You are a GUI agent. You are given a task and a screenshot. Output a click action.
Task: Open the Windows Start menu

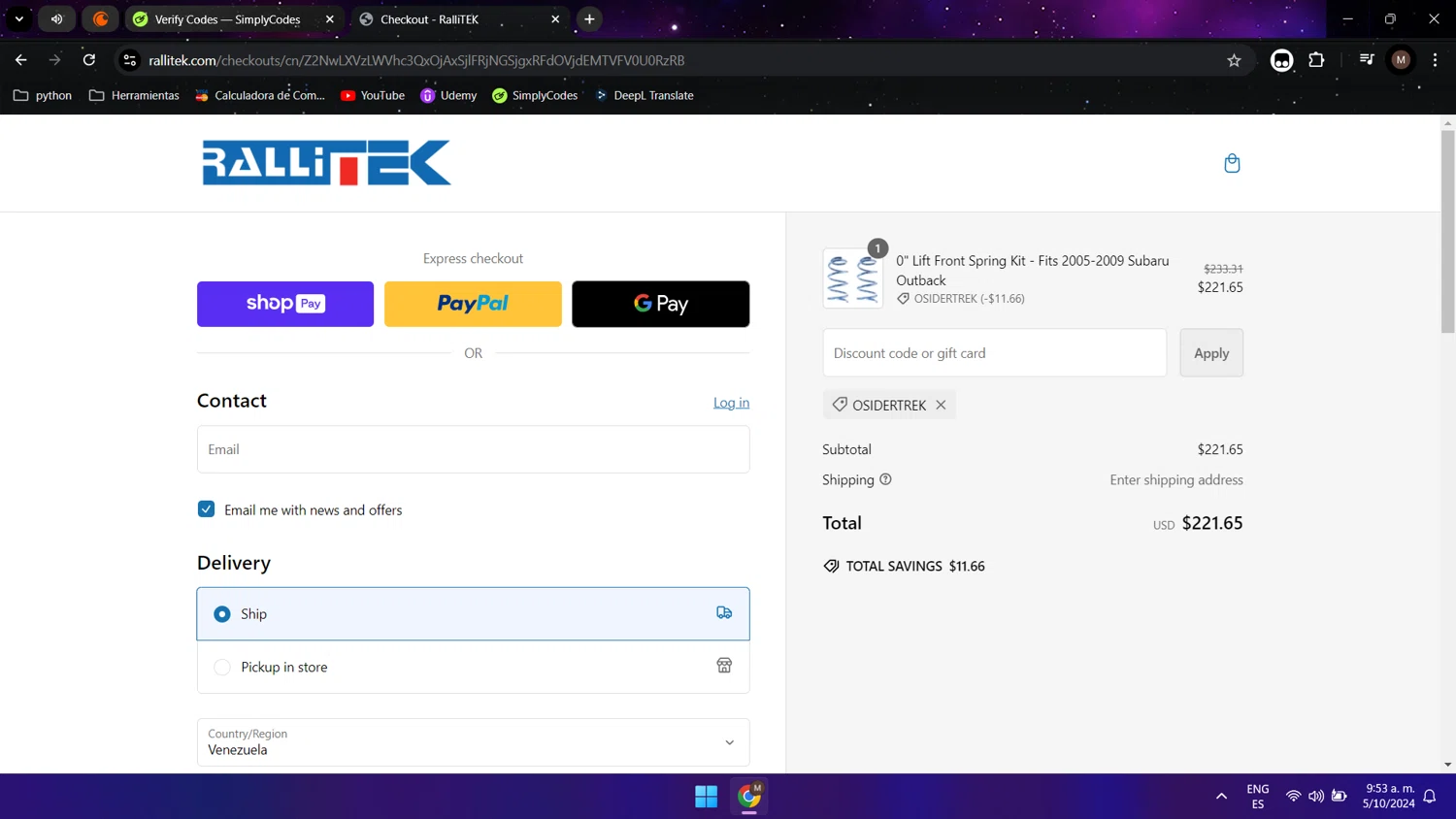[x=706, y=797]
